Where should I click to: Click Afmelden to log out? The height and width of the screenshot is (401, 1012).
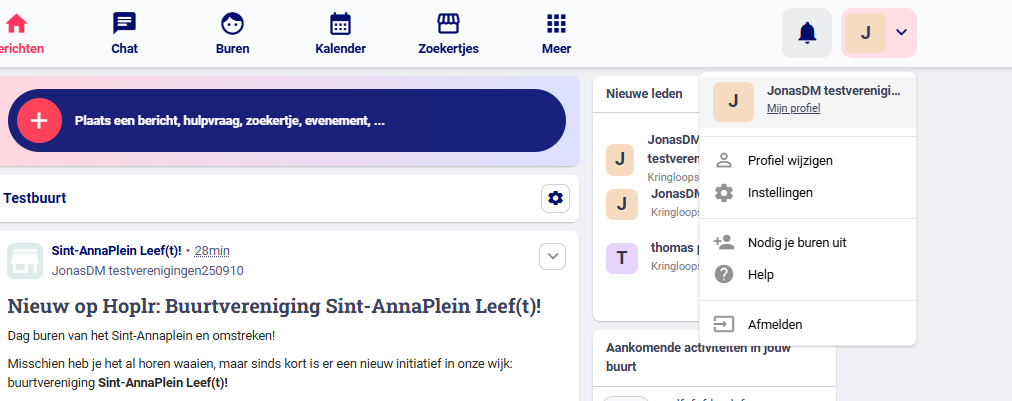(x=774, y=324)
